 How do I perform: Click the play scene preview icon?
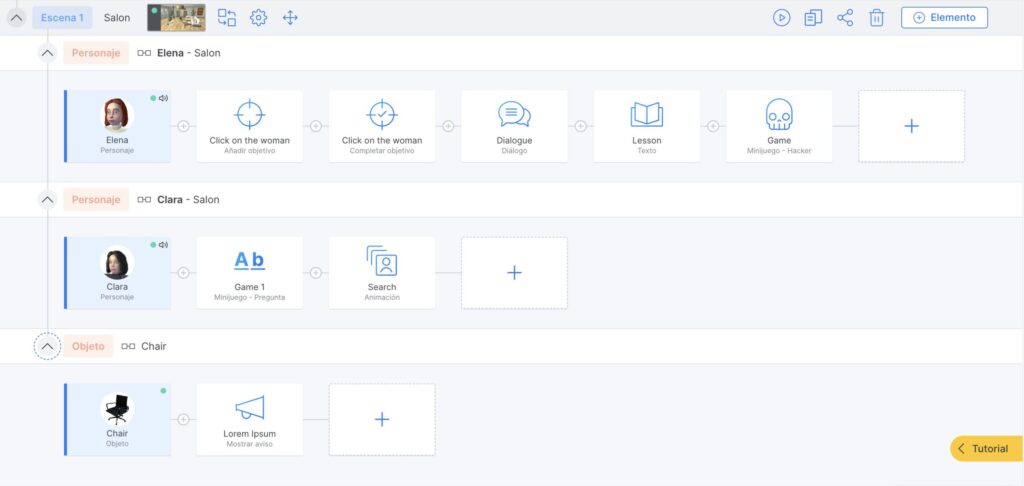tap(781, 18)
